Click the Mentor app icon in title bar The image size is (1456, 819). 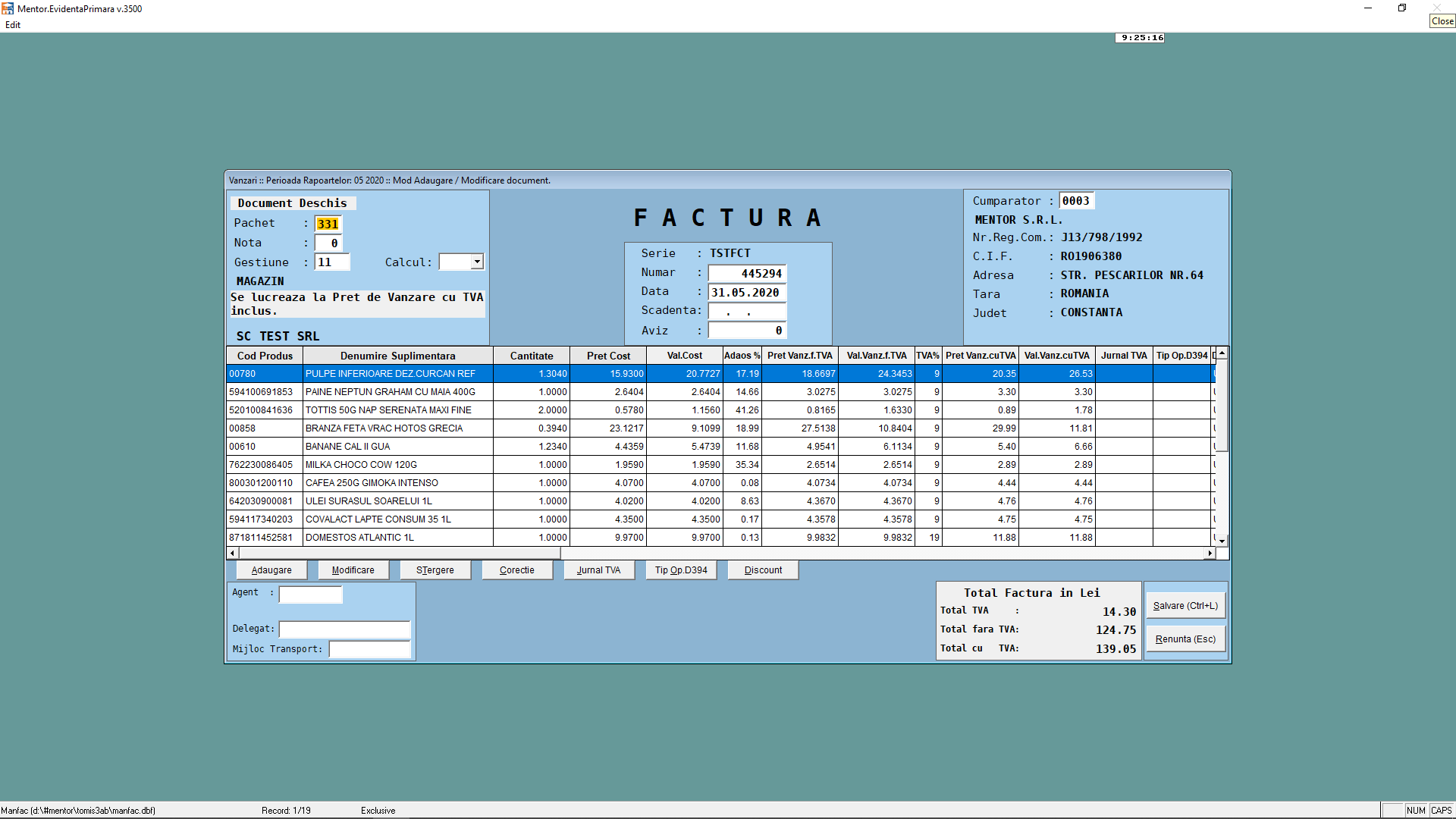[8, 8]
